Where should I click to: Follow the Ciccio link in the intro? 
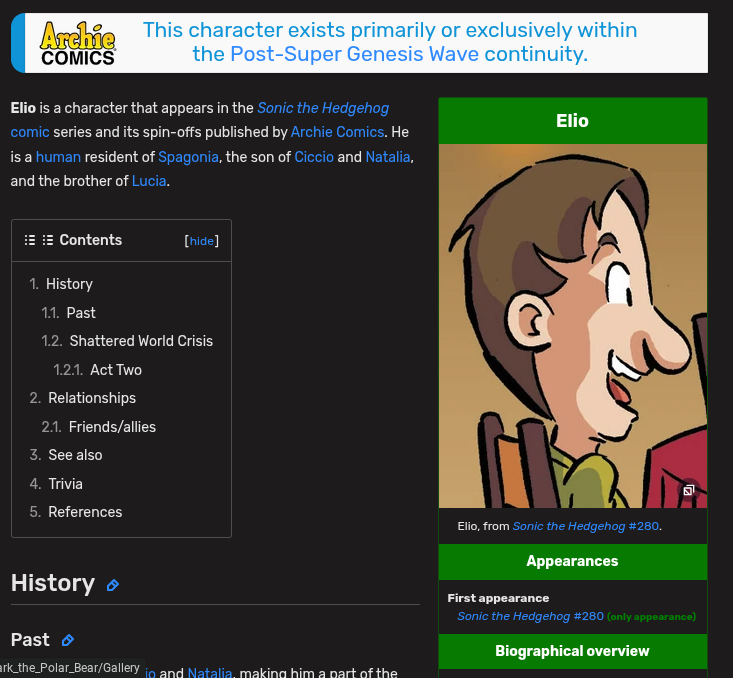[x=314, y=157]
